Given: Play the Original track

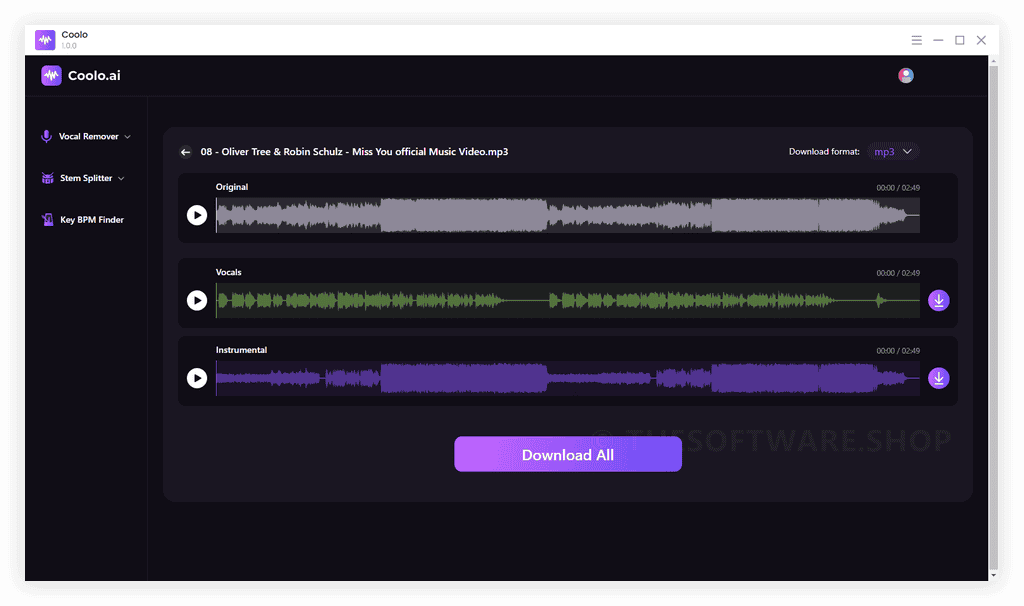Looking at the screenshot, I should point(197,215).
